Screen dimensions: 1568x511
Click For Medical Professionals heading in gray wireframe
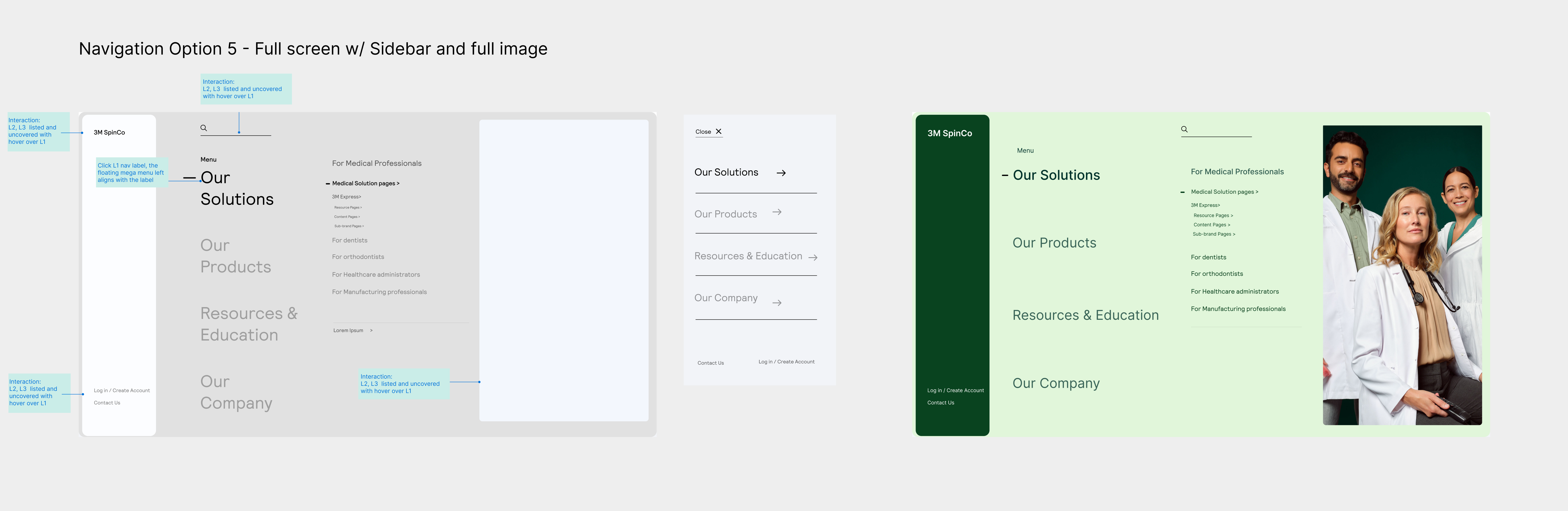[x=377, y=163]
